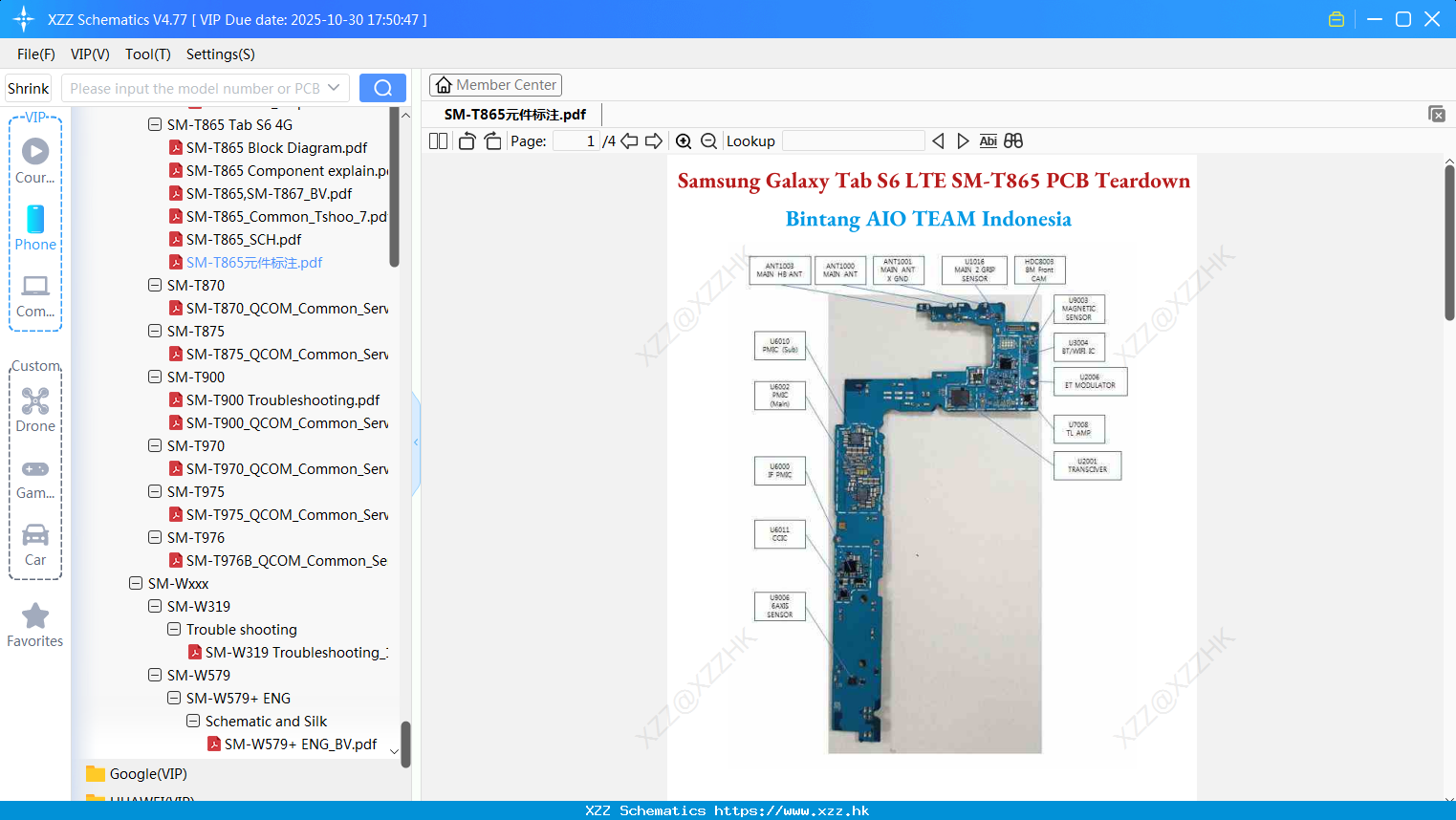Go to the next PDF page
This screenshot has width=1456, height=820.
(654, 141)
